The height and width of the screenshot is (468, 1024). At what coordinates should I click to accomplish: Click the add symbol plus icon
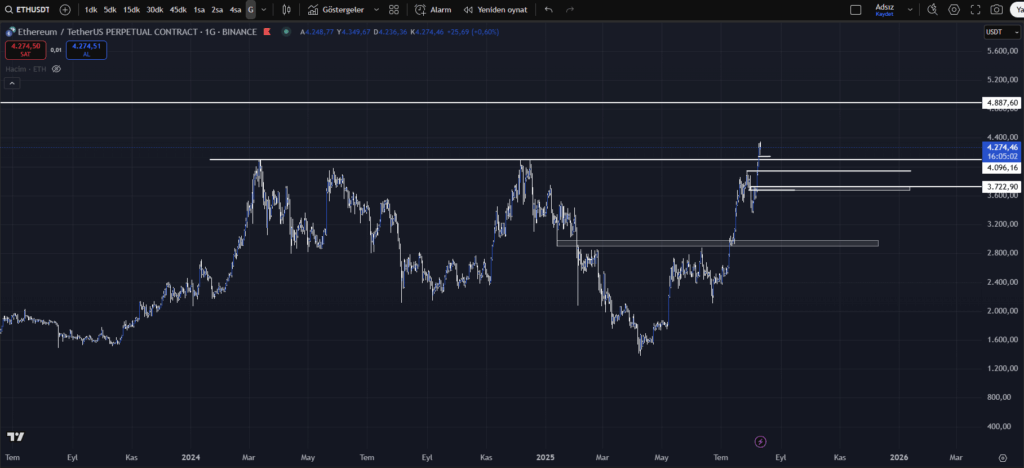click(x=65, y=9)
